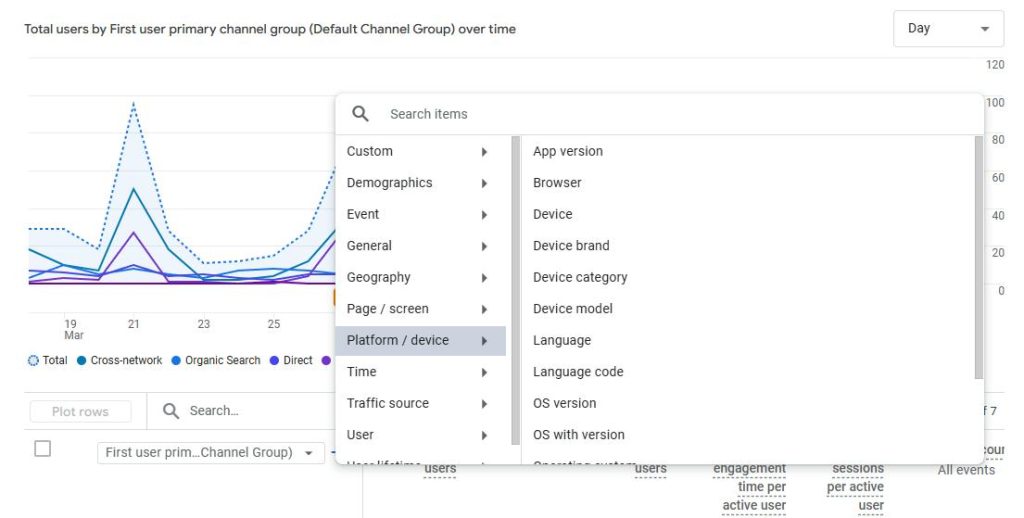Select the Platform / device category

tap(421, 340)
